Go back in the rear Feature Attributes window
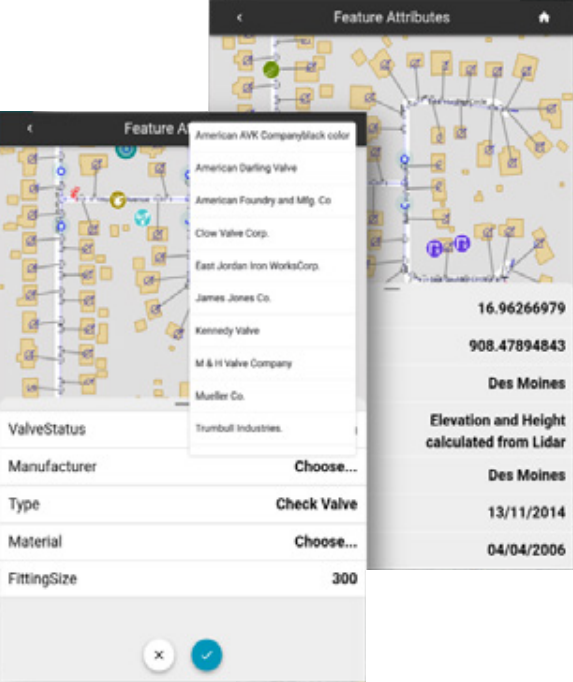The width and height of the screenshot is (573, 682). 239,17
